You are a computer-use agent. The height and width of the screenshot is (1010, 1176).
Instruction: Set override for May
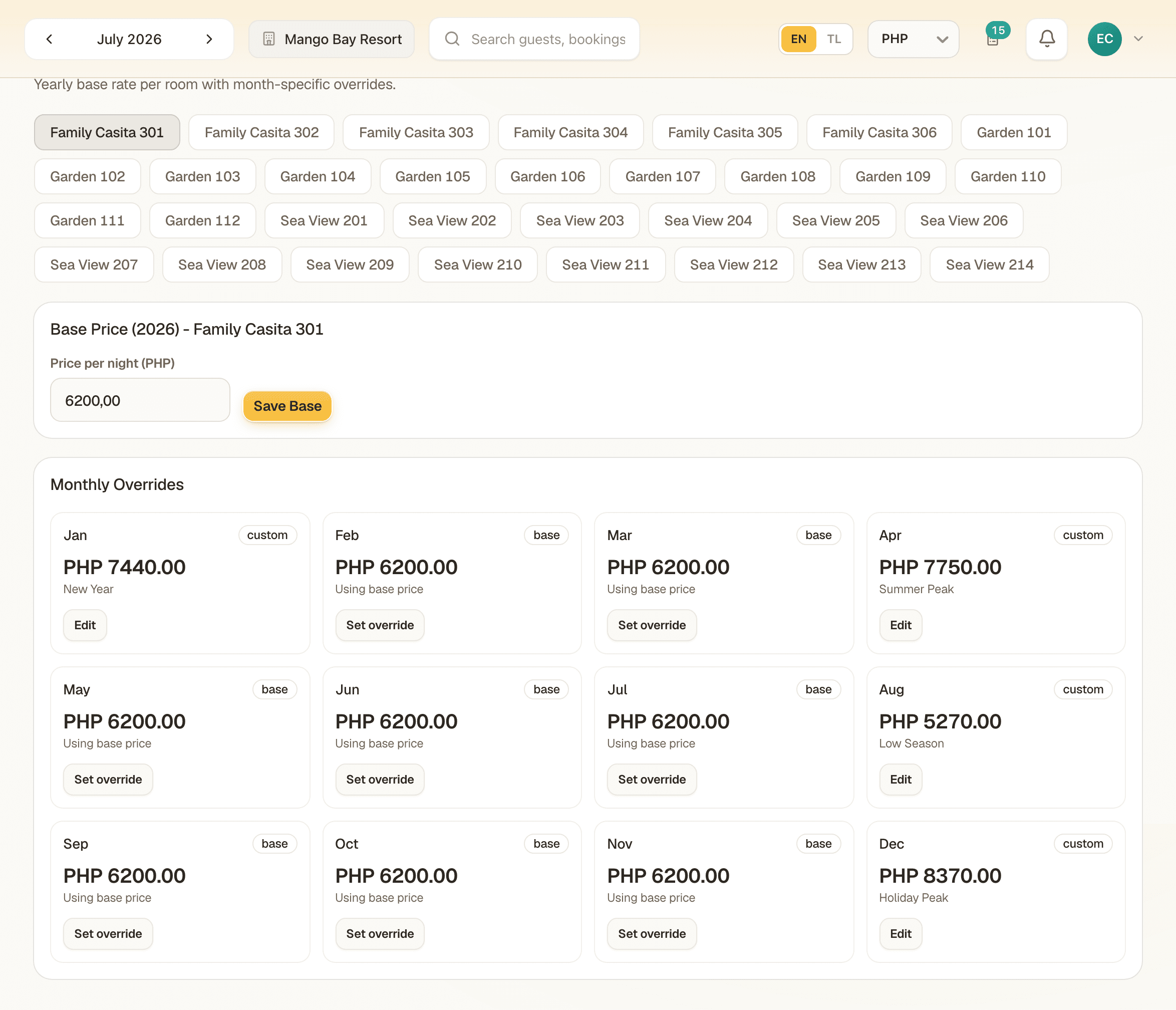tap(108, 780)
